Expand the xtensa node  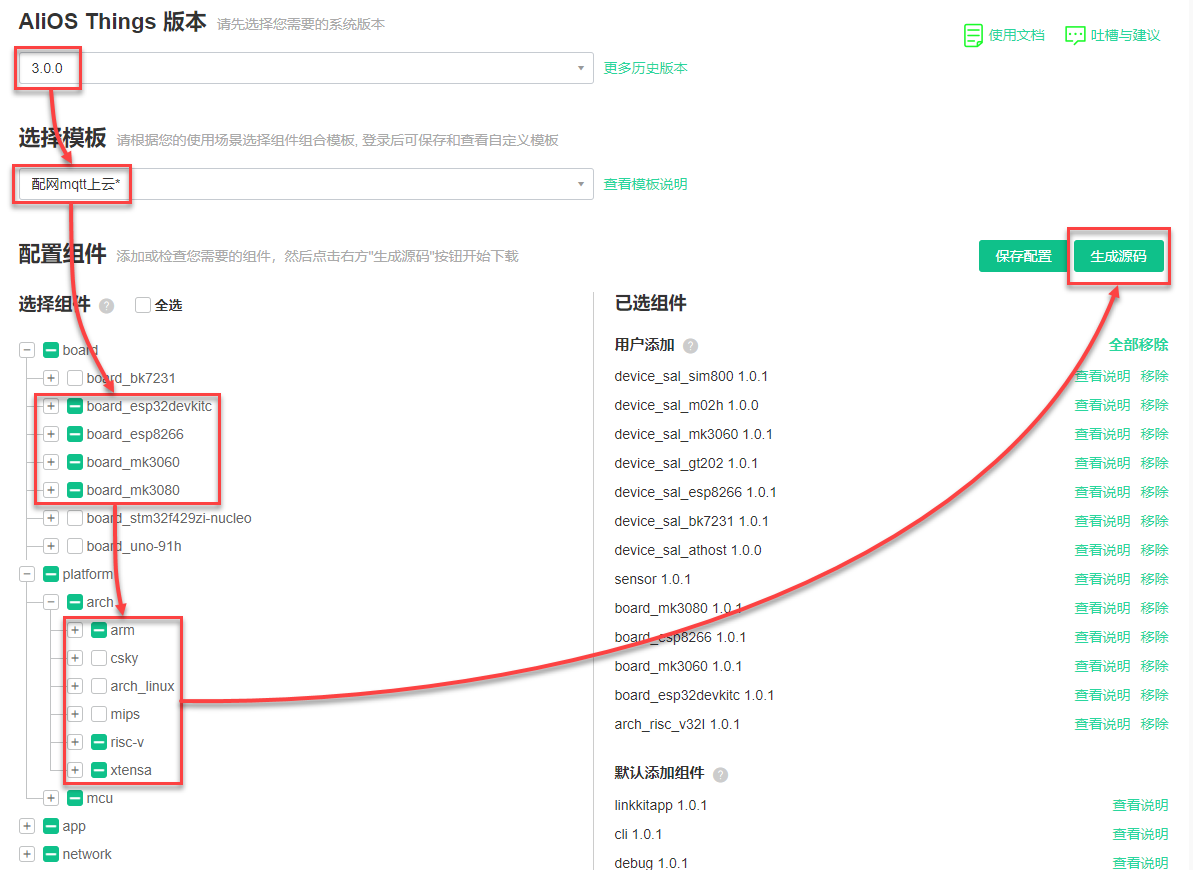coord(75,770)
